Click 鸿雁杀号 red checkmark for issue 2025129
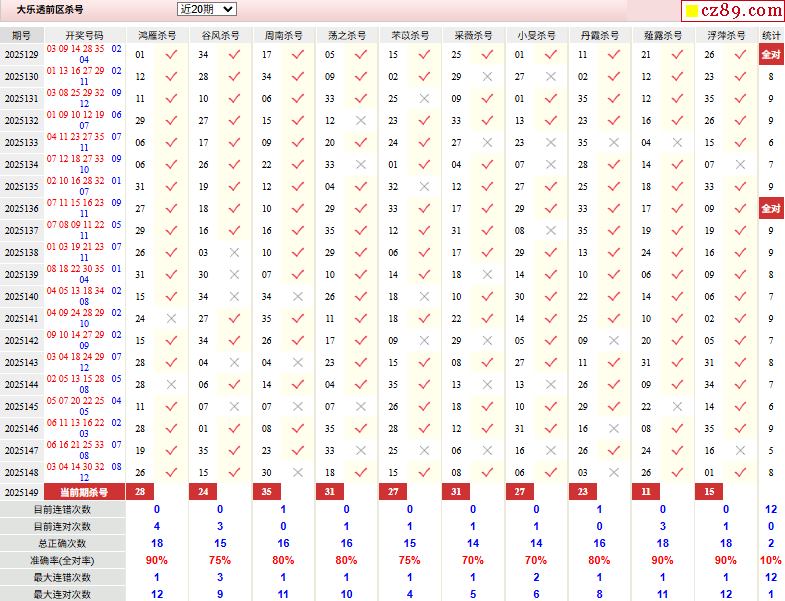This screenshot has height=601, width=785. pyautogui.click(x=171, y=55)
